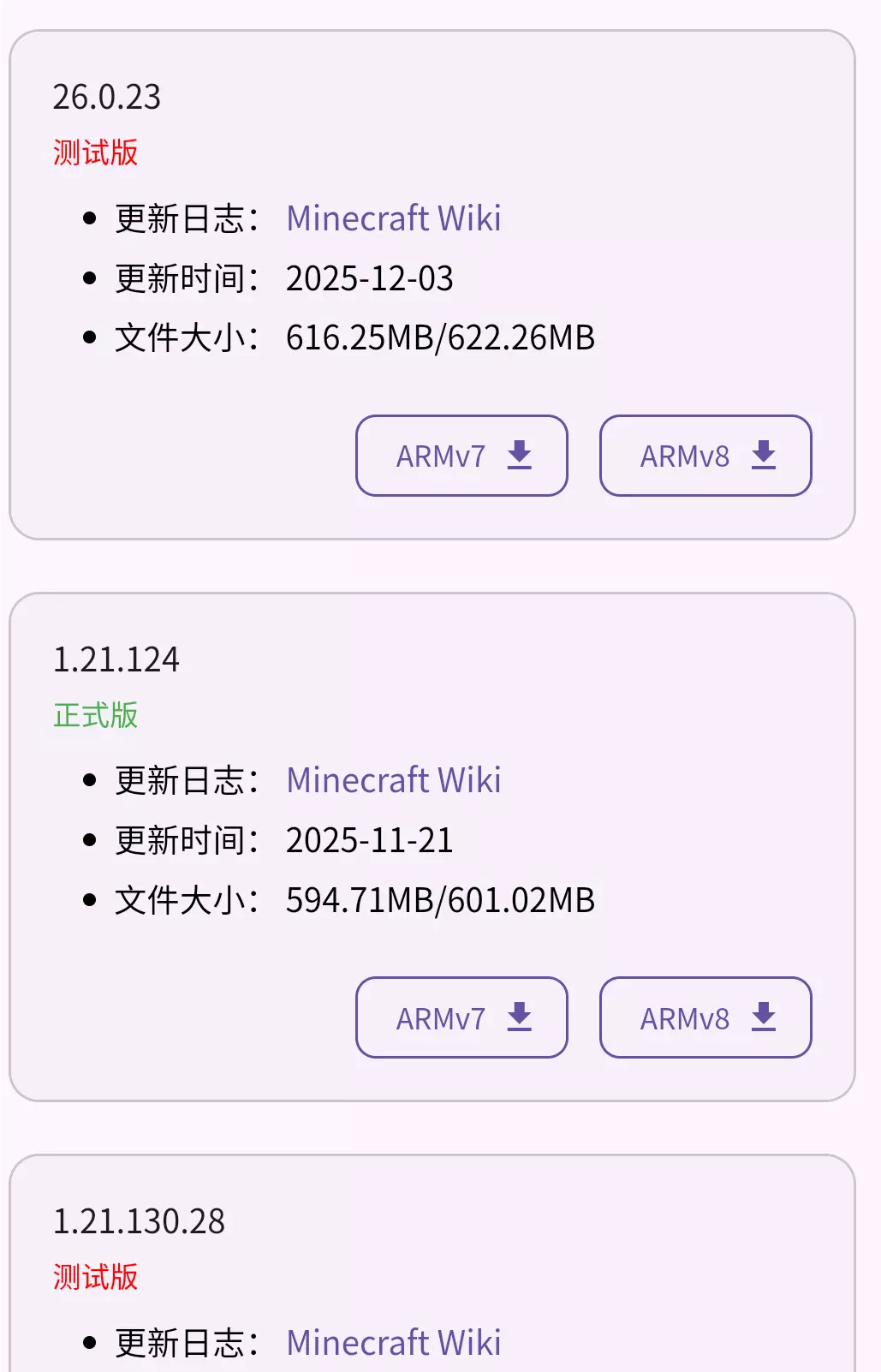Open Minecraft Wiki changelog for version 26.0.23

393,218
